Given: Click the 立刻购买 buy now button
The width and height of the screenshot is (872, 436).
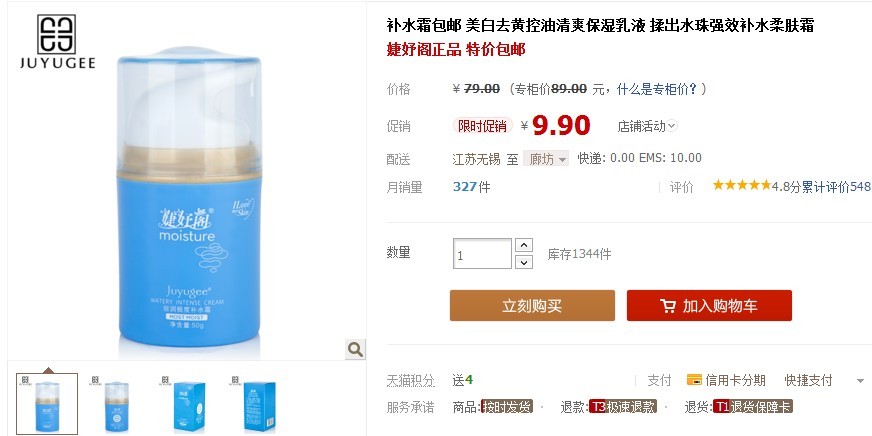Looking at the screenshot, I should tap(532, 305).
